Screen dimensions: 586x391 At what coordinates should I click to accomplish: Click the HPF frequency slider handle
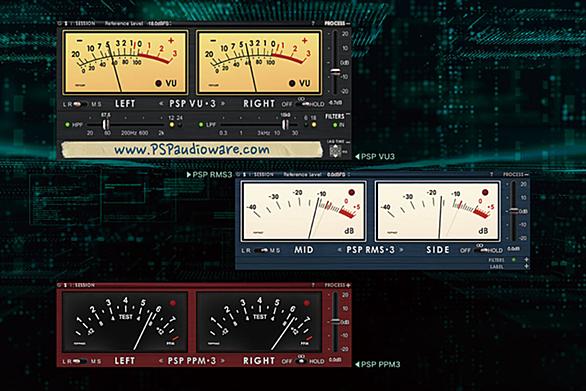point(106,124)
